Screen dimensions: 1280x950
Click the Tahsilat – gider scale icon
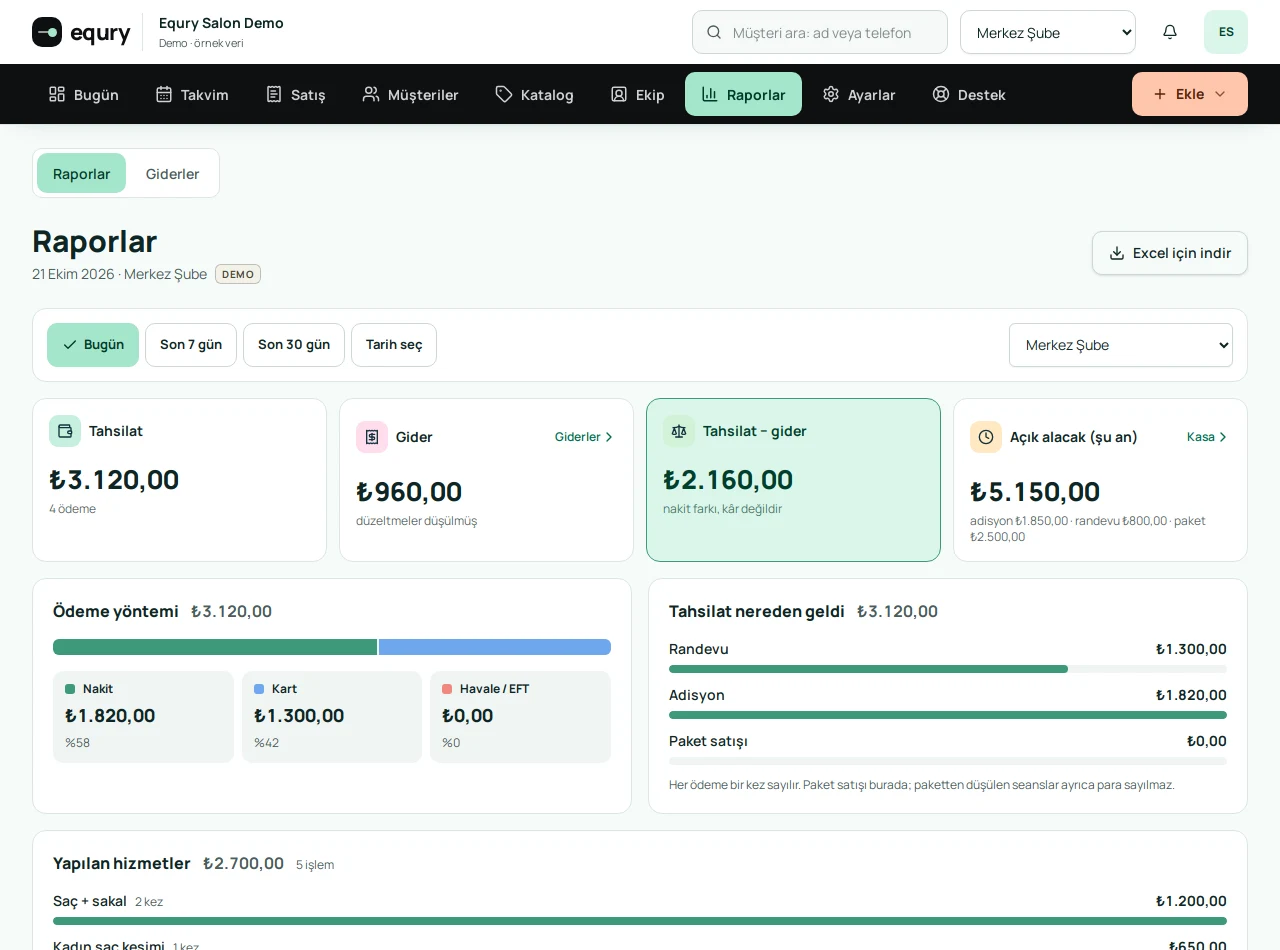tap(679, 431)
